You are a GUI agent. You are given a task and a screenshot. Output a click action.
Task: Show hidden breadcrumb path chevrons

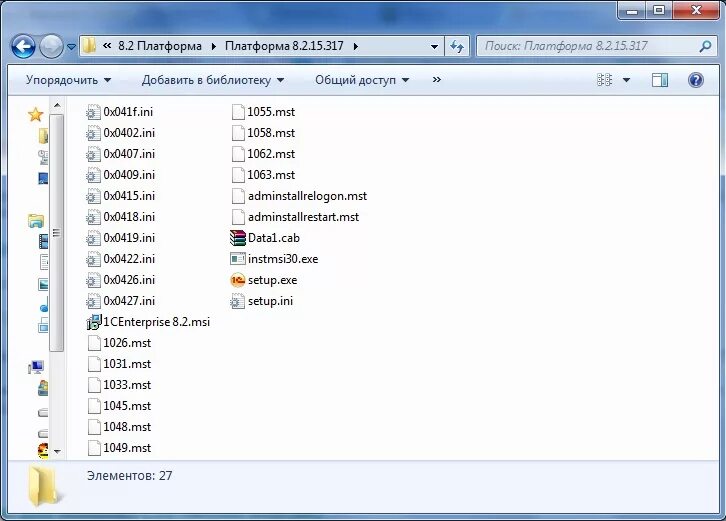click(x=107, y=46)
